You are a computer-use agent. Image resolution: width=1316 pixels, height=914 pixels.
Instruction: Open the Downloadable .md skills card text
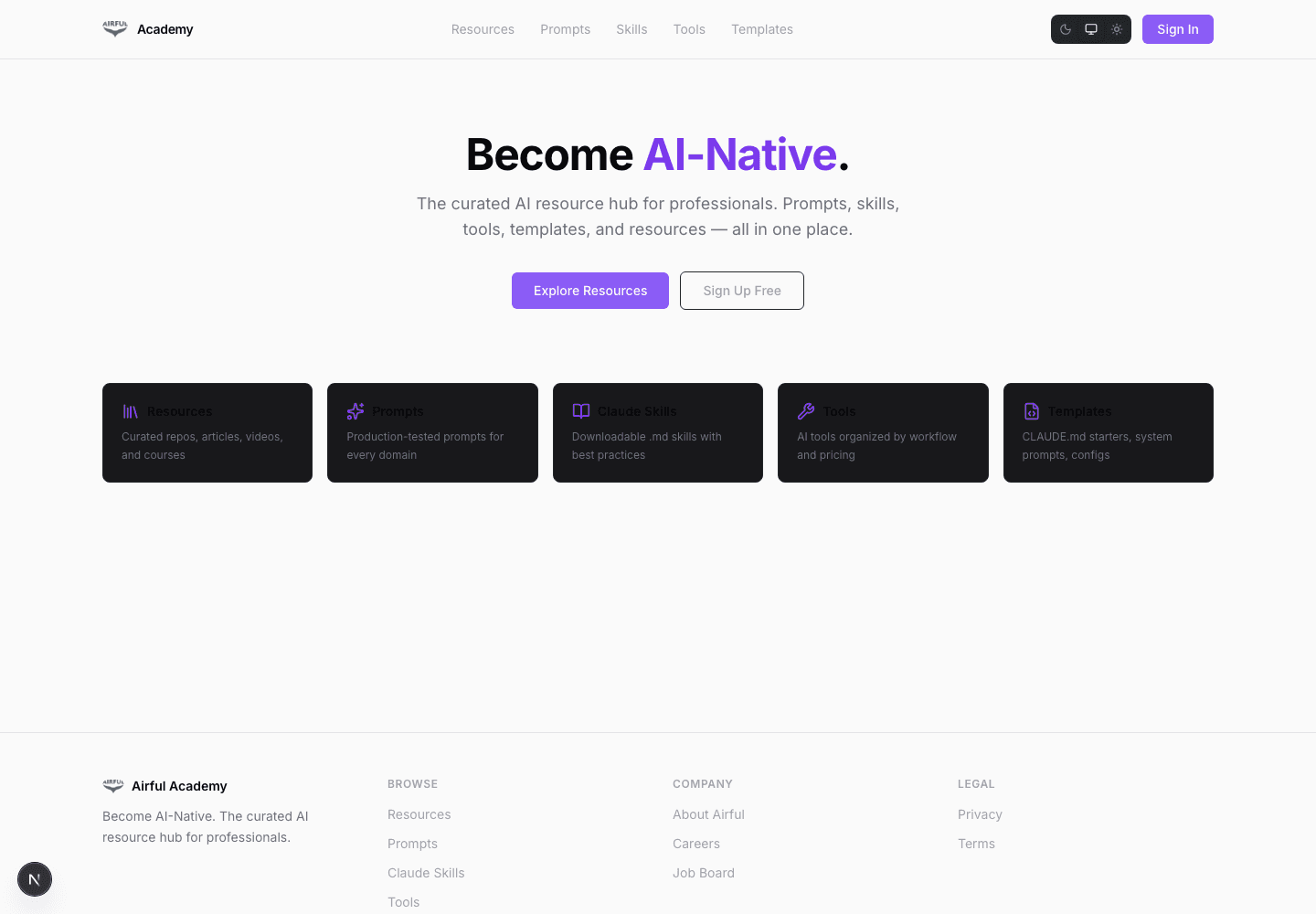(x=647, y=446)
